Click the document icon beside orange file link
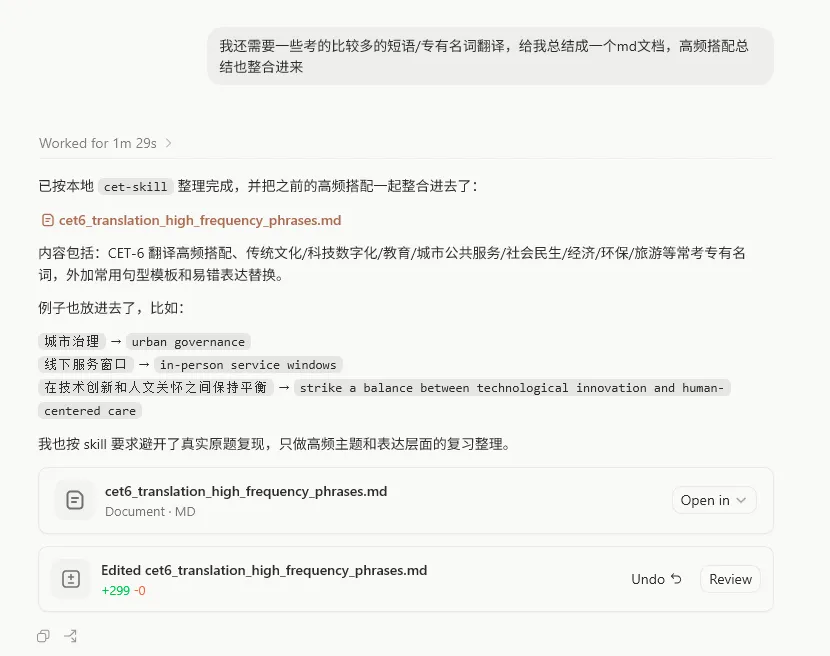The image size is (830, 656). 48,220
